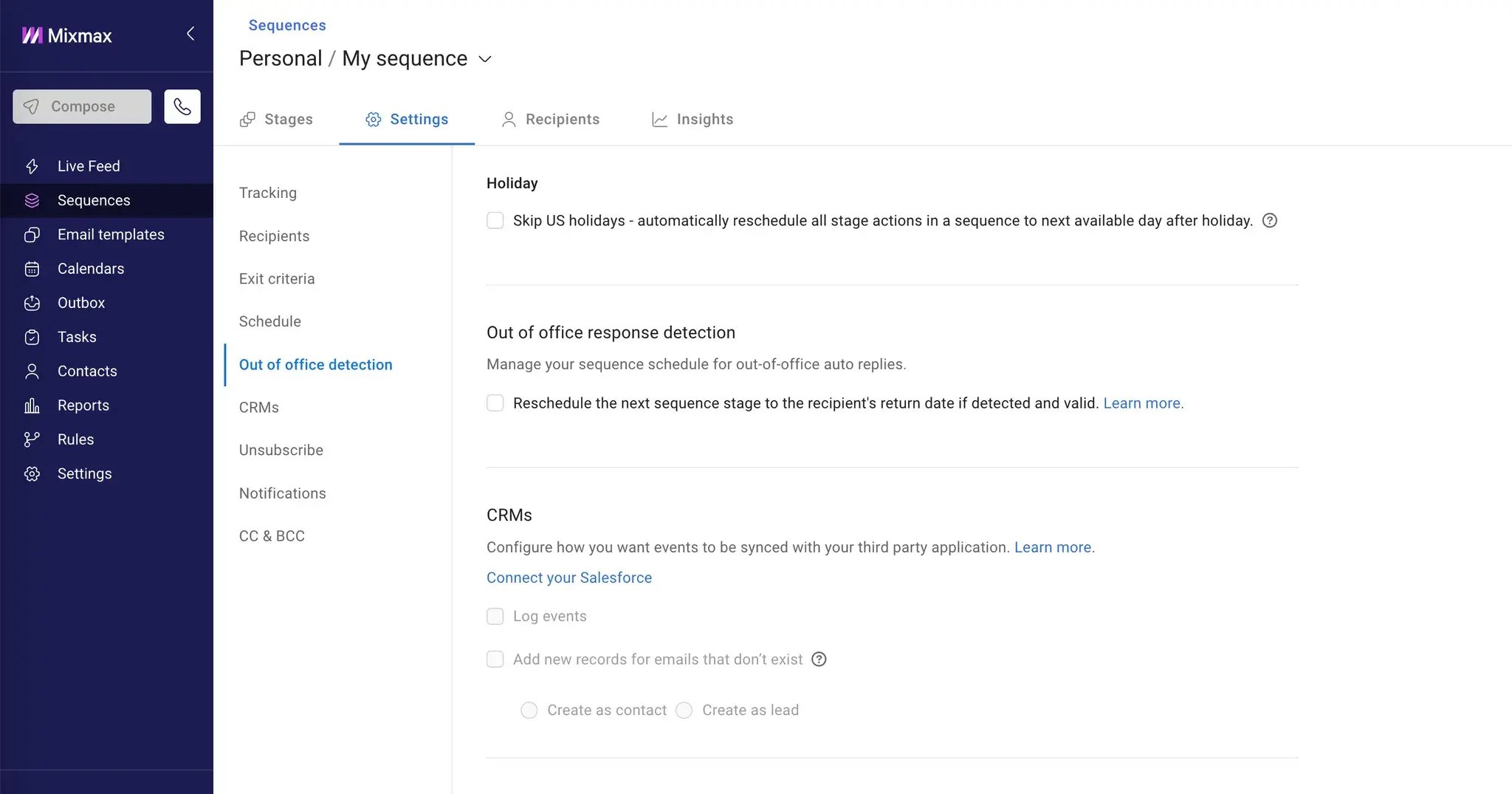Click Connect your Salesforce link
The image size is (1512, 794).
(569, 578)
